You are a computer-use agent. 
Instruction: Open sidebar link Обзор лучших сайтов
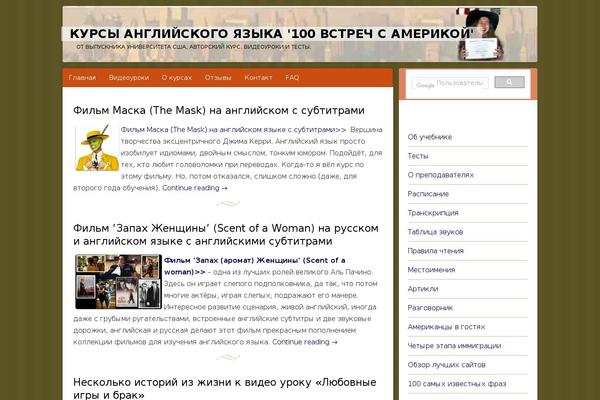pos(447,365)
